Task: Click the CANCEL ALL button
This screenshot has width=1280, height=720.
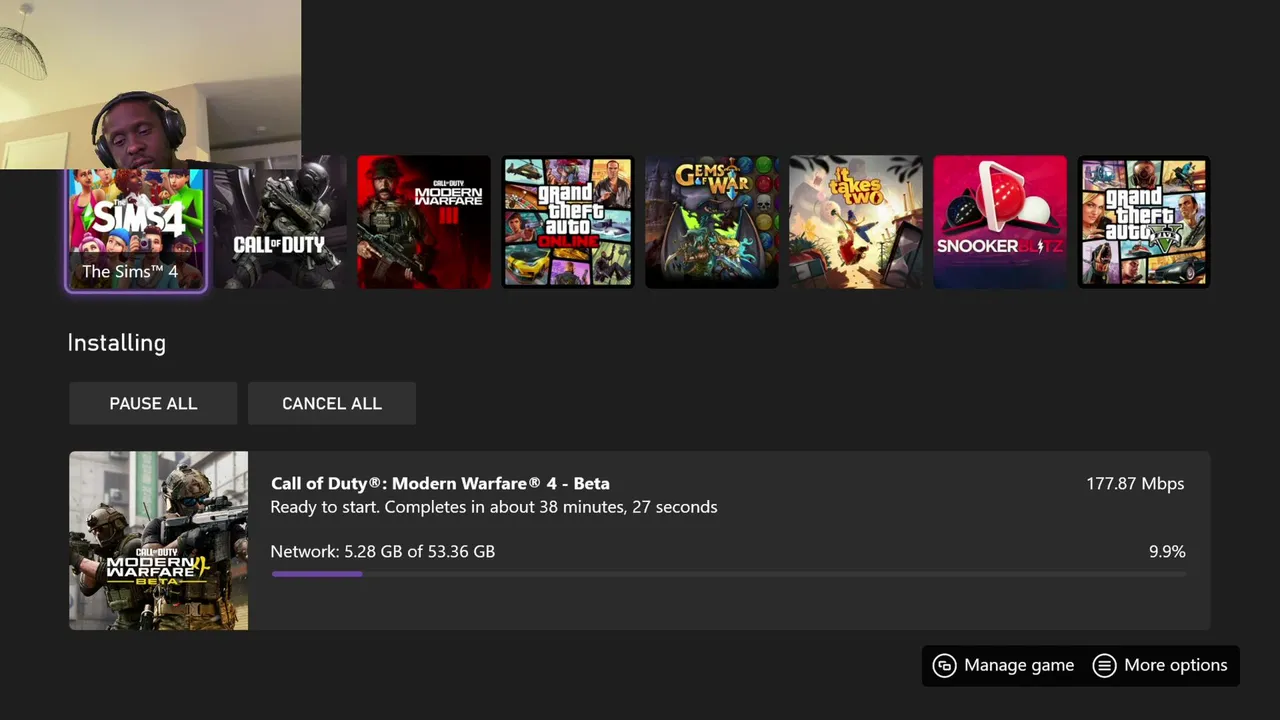Action: pos(332,403)
